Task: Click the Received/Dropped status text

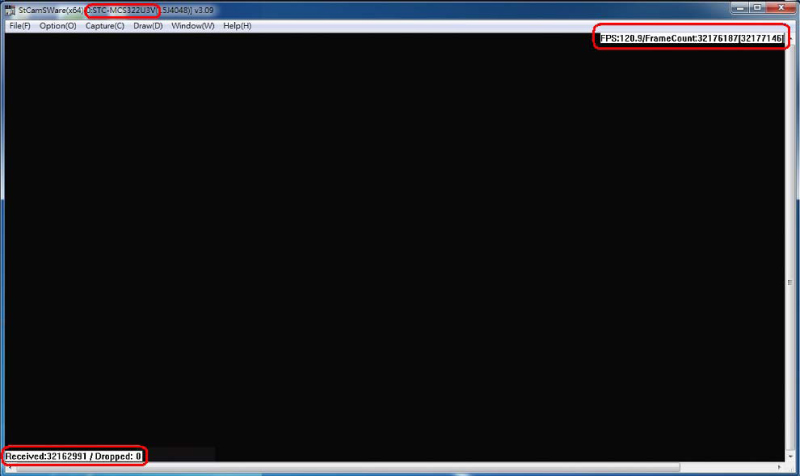Action: 74,456
